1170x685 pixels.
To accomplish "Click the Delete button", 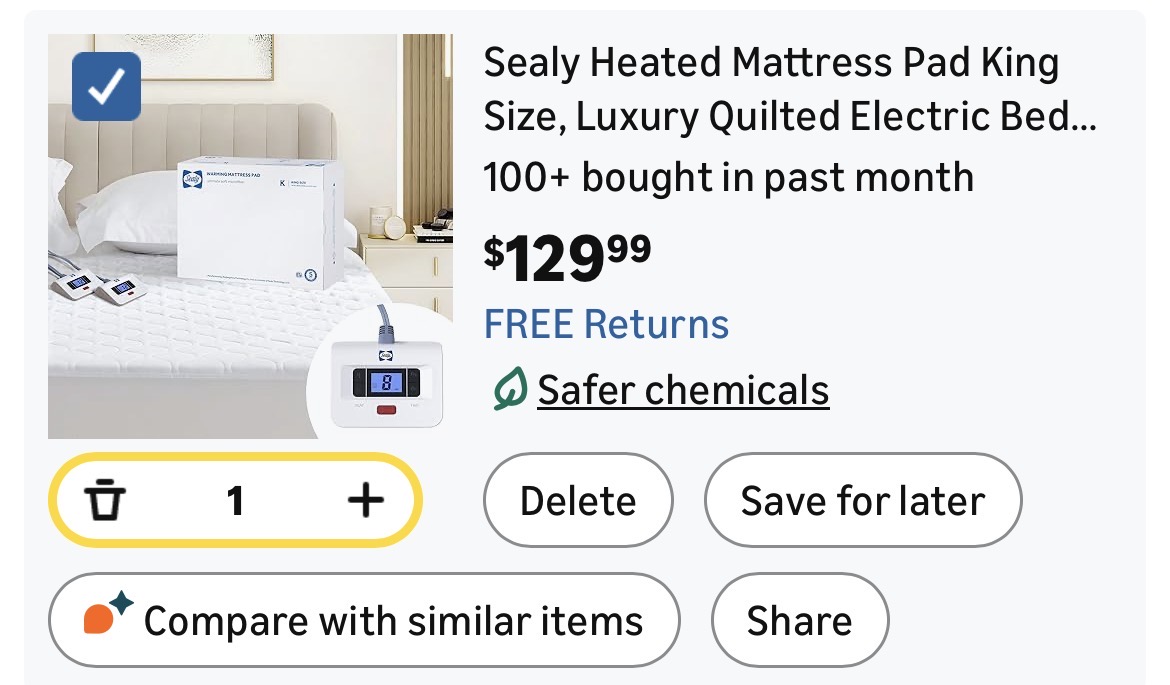I will (x=578, y=500).
